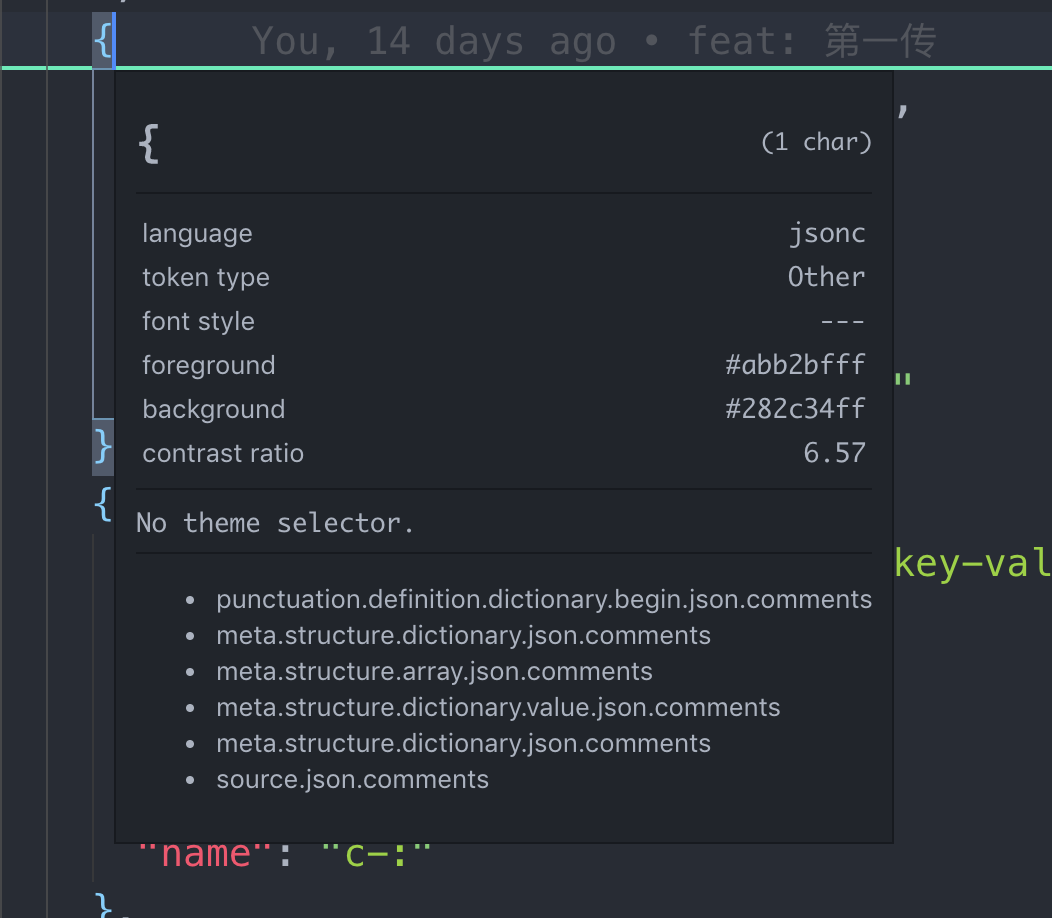Click the token type value "Other"
This screenshot has height=918, width=1052.
pyautogui.click(x=826, y=277)
